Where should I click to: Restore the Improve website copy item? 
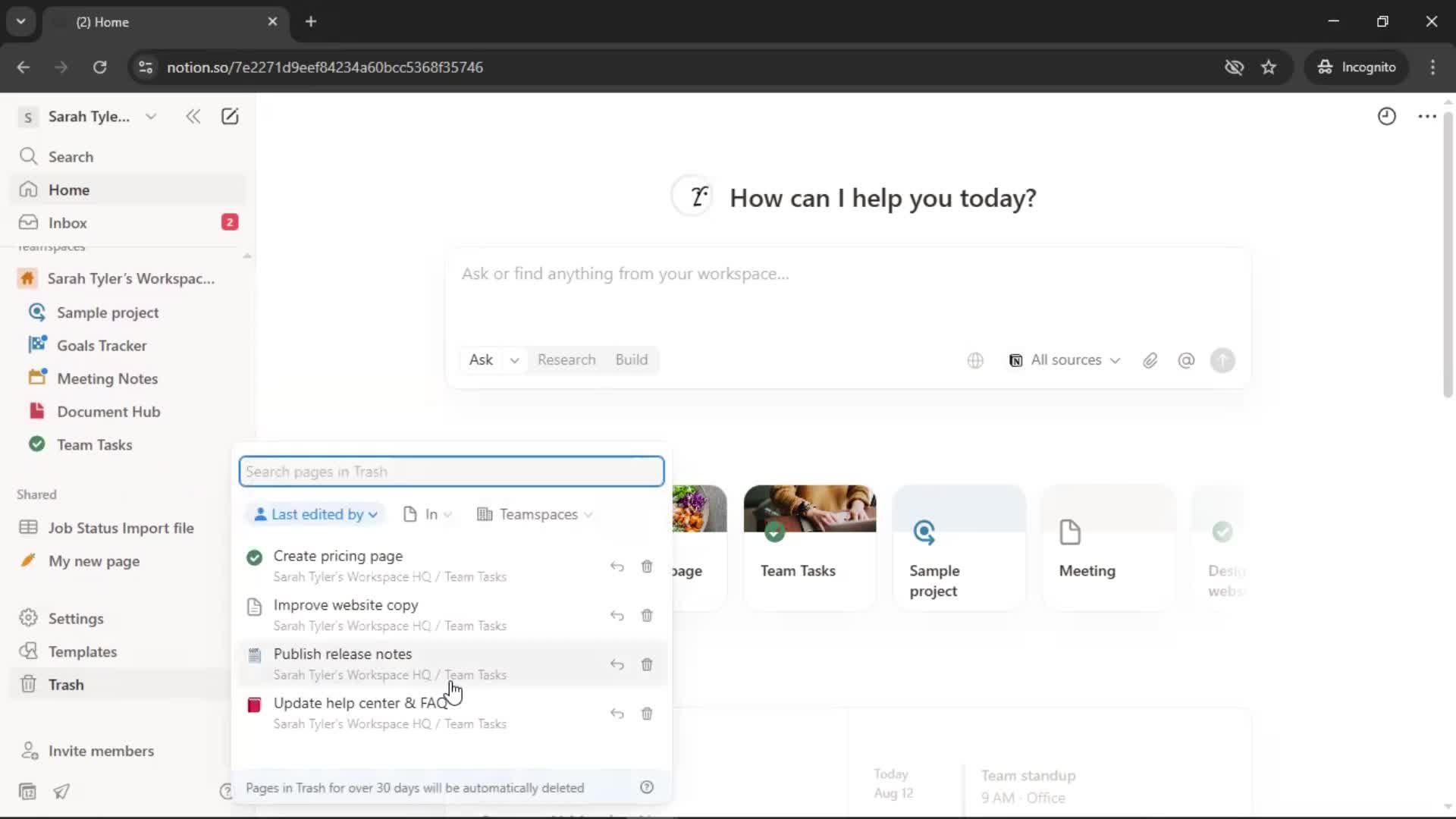[617, 615]
